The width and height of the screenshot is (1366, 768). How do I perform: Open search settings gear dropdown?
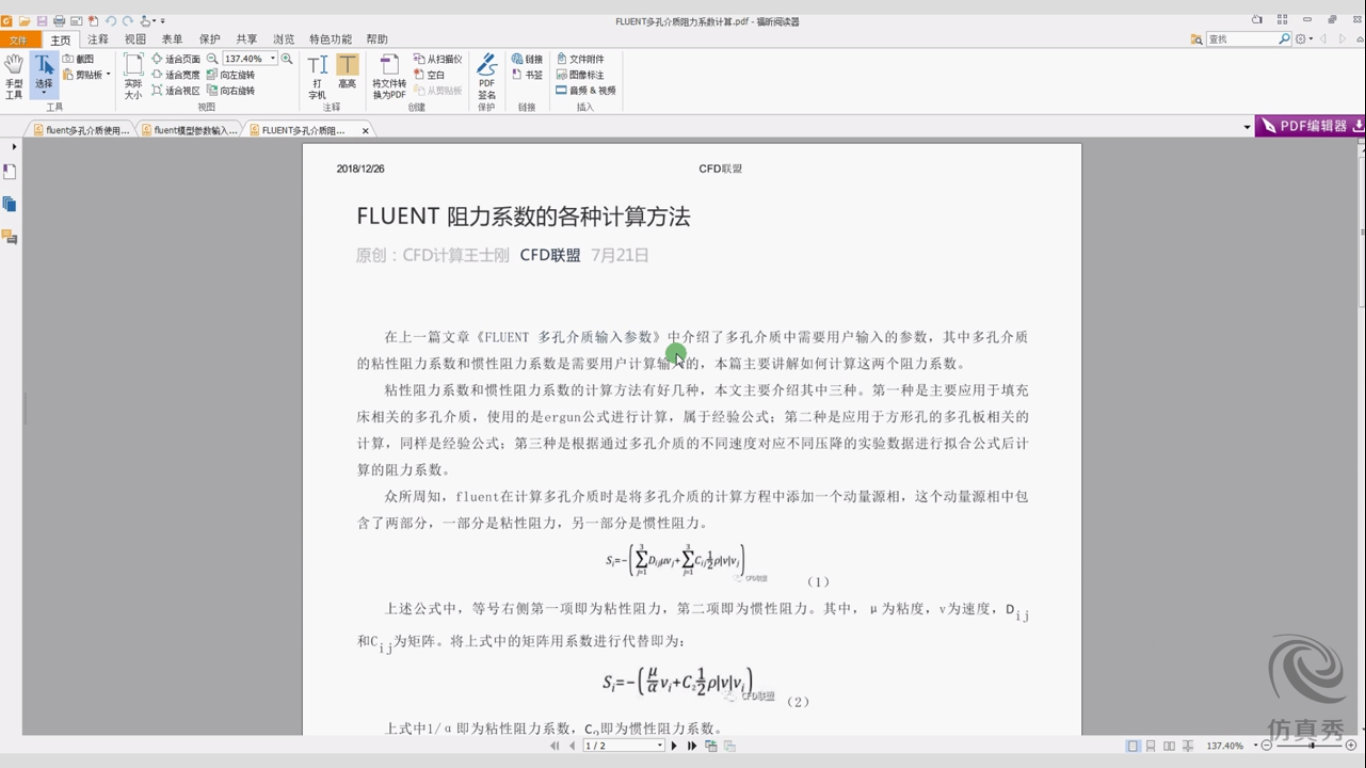point(1304,39)
